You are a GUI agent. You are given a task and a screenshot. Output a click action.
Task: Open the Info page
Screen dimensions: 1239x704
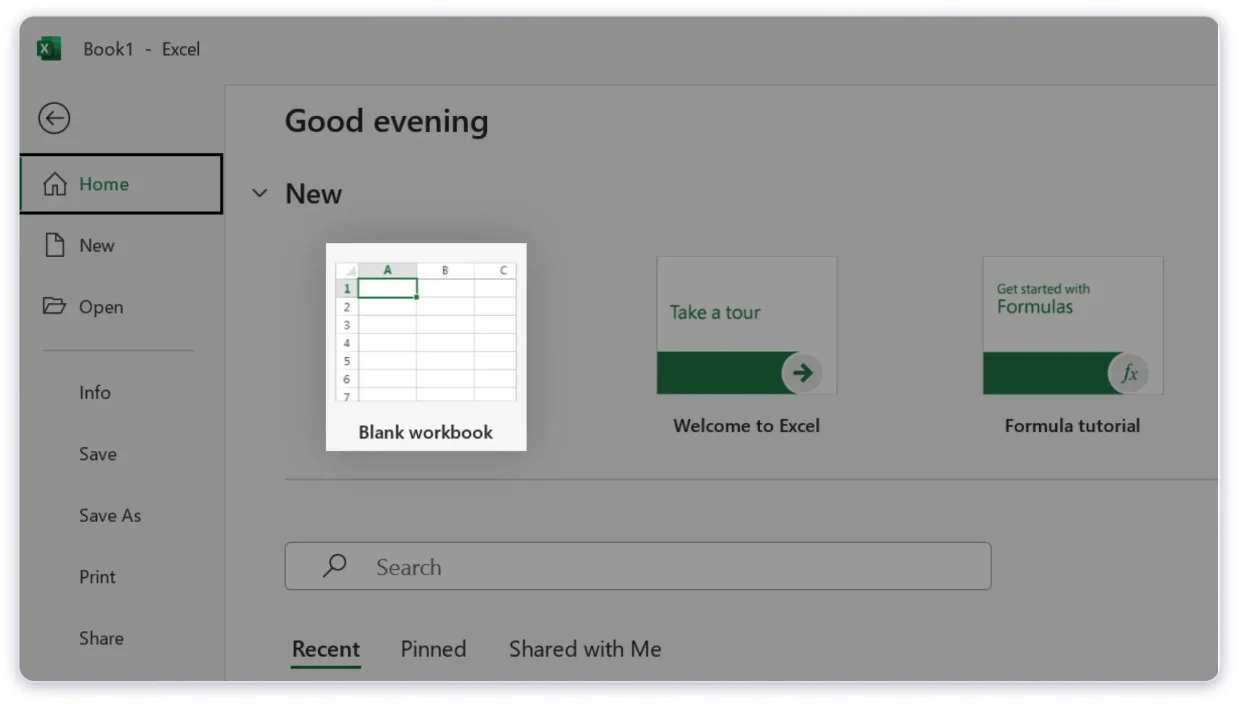[x=95, y=392]
